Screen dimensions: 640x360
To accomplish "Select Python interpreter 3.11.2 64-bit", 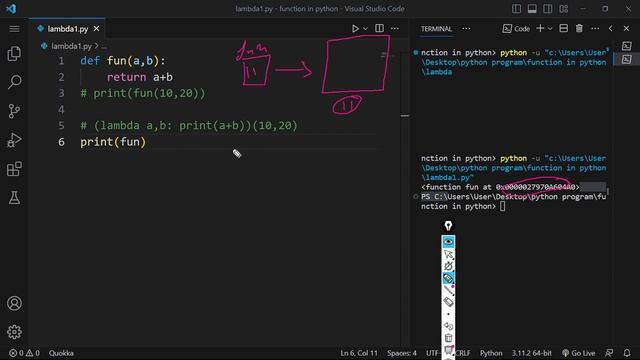I will click(532, 353).
